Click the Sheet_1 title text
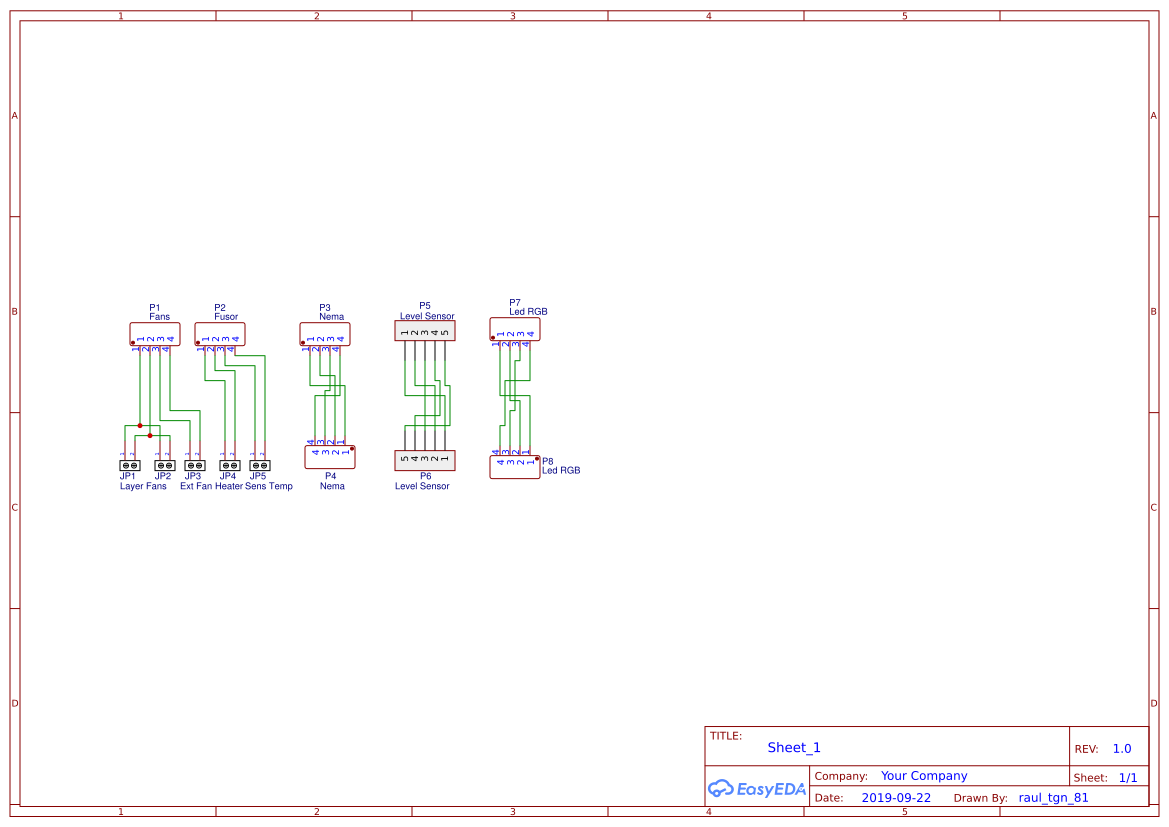 point(794,747)
